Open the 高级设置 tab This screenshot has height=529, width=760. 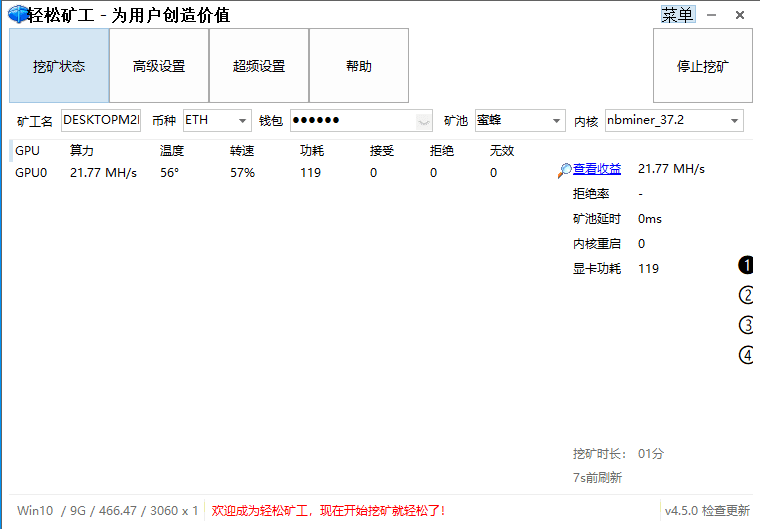[159, 65]
